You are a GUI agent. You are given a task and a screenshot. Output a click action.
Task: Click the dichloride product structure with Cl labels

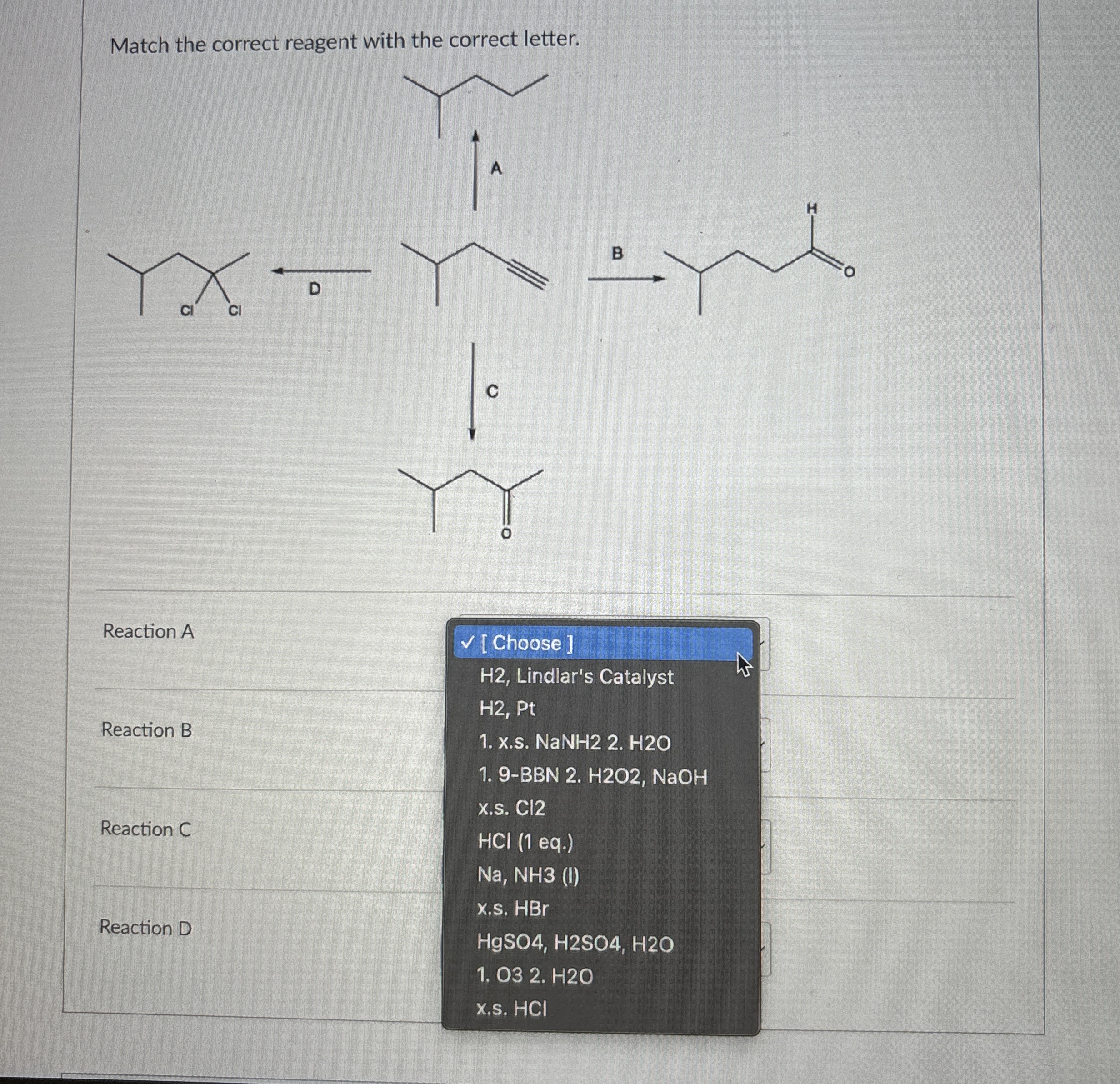coord(179,284)
